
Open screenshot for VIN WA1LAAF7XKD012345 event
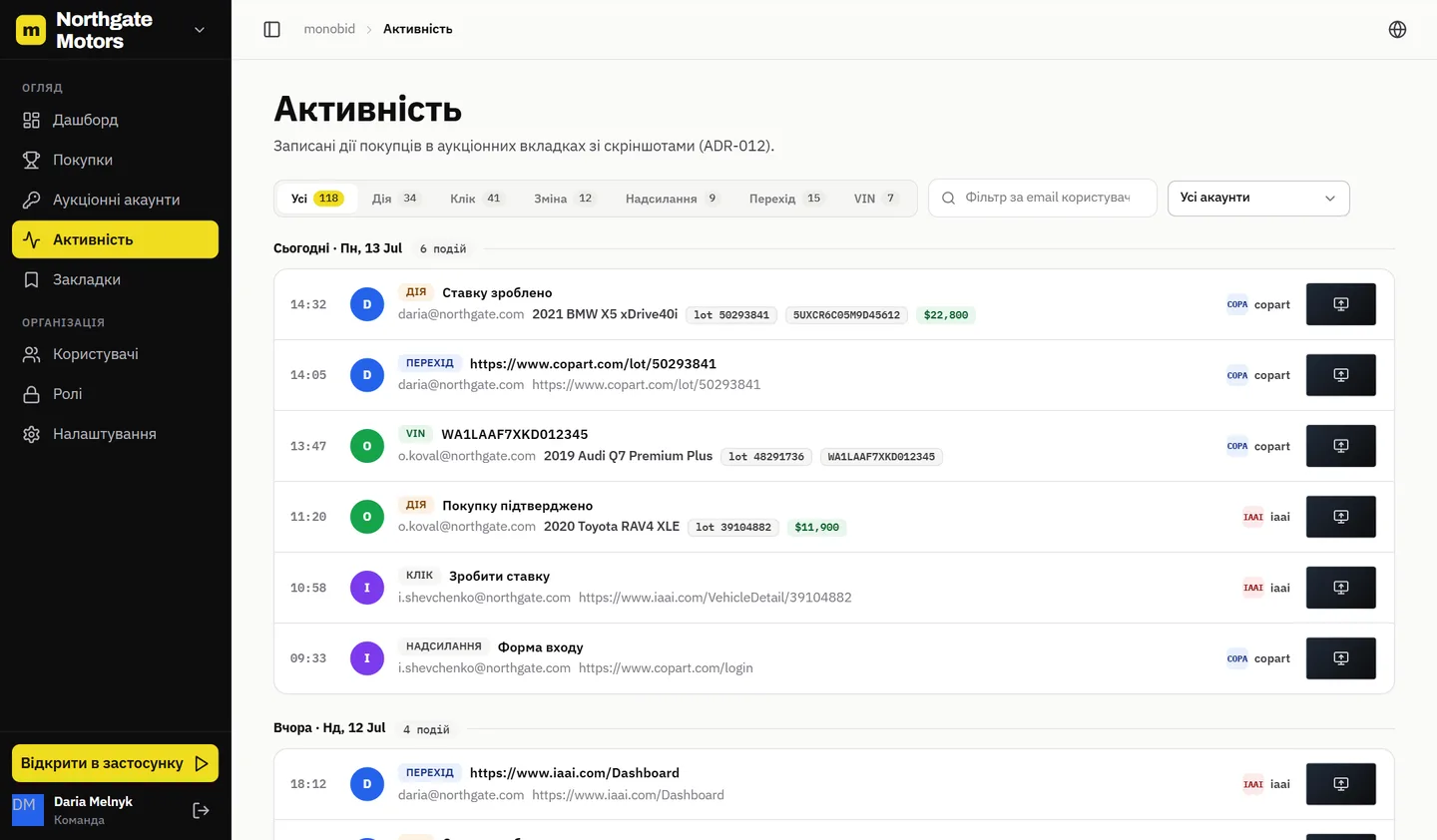pyautogui.click(x=1340, y=446)
